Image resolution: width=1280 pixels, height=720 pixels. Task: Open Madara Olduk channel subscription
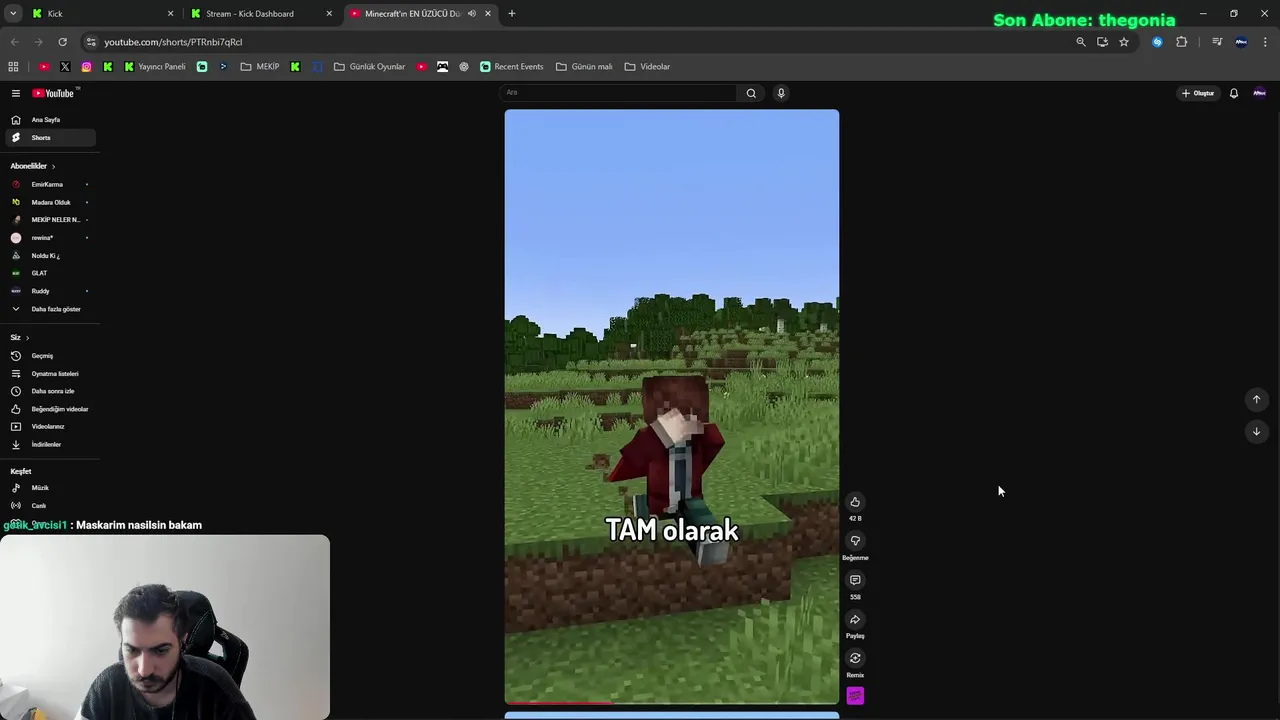click(48, 202)
